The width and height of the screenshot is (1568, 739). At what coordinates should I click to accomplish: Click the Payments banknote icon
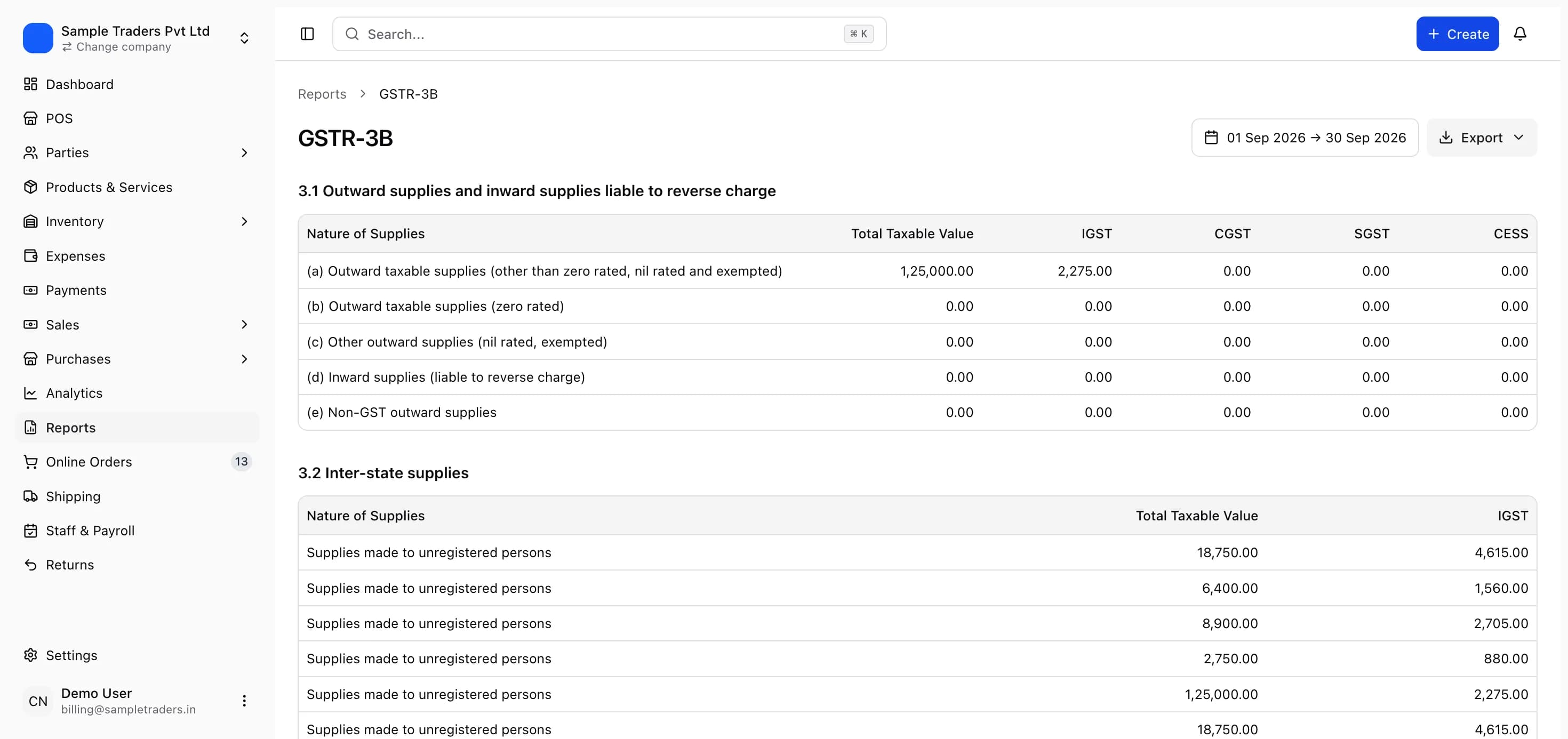(30, 290)
